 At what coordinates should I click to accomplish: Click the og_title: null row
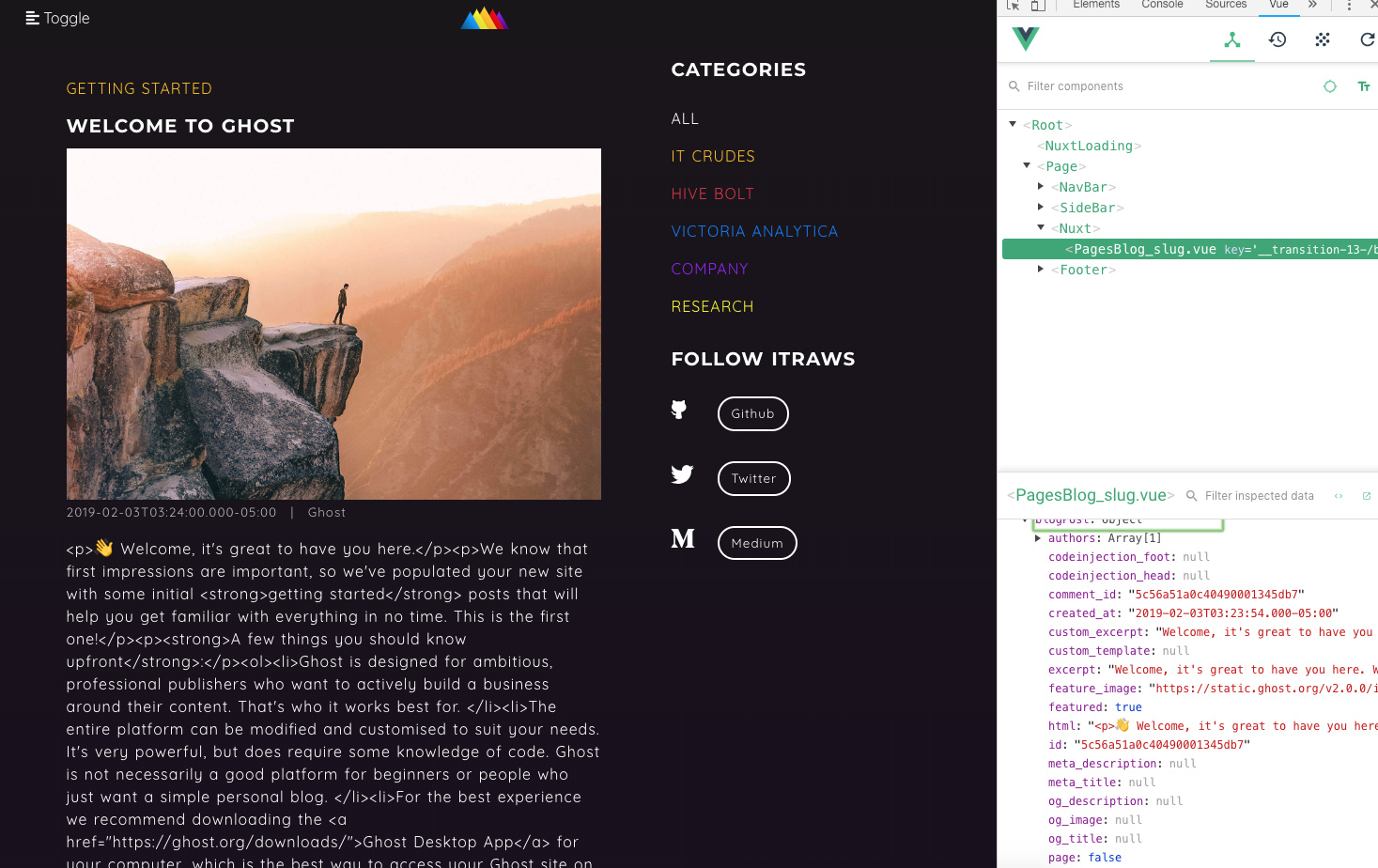pyautogui.click(x=1095, y=839)
